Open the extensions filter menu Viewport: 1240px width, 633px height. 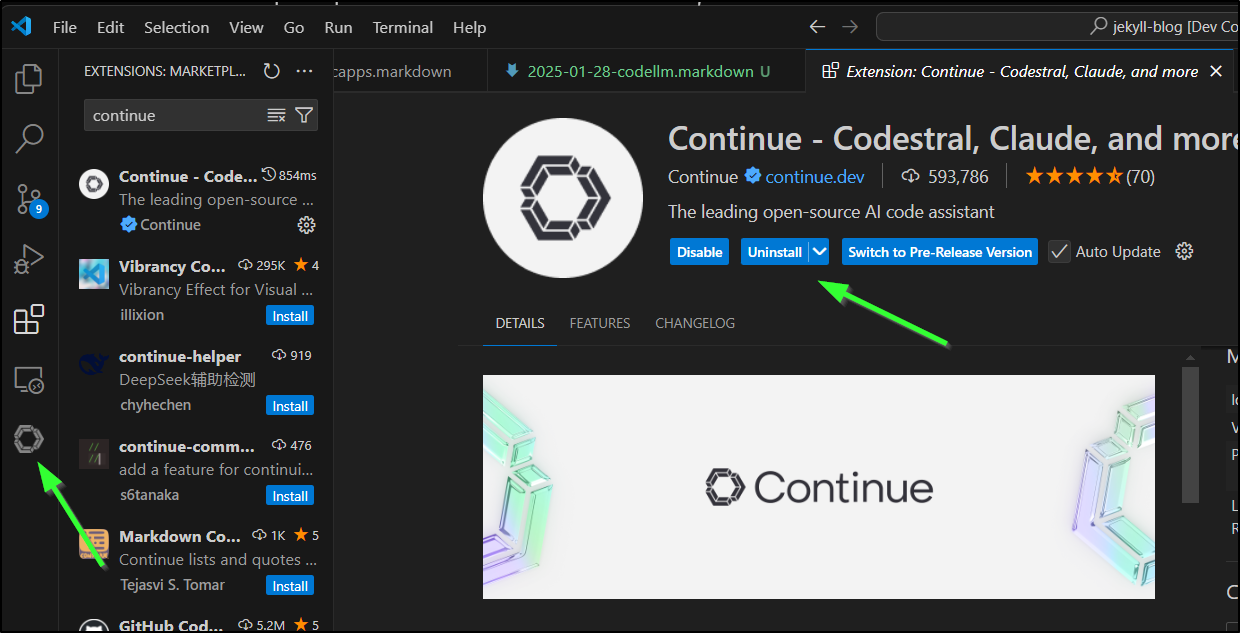304,115
